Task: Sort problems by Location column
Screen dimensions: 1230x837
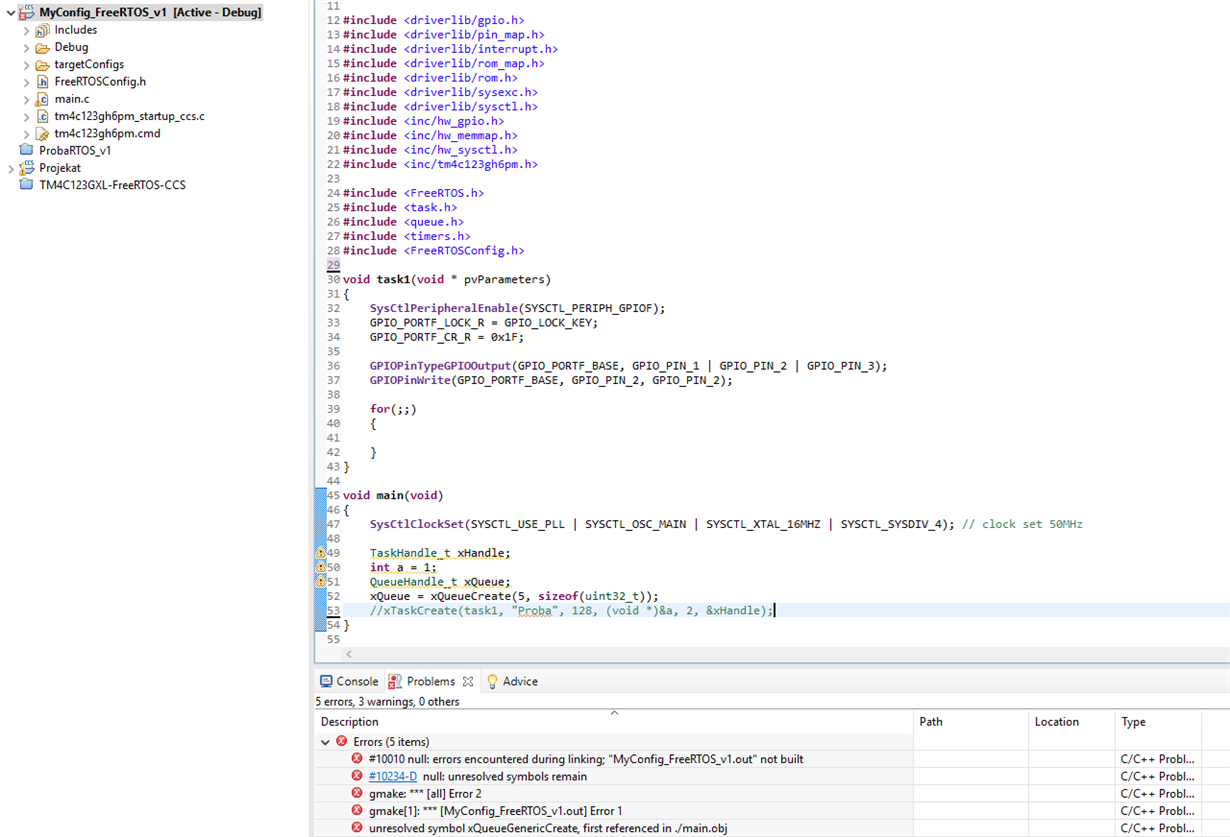Action: pos(1073,722)
